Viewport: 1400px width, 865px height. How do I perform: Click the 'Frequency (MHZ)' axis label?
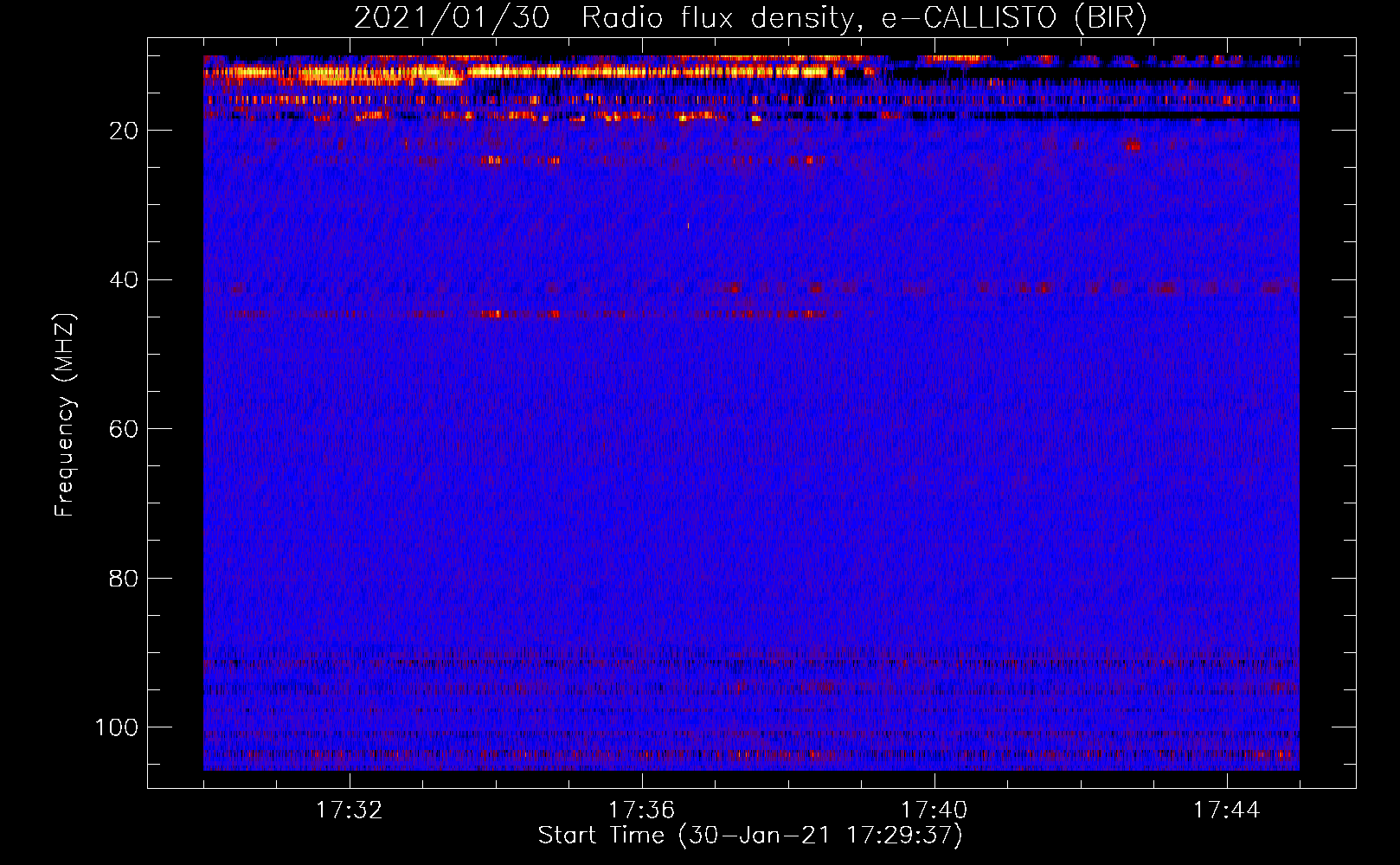point(65,415)
